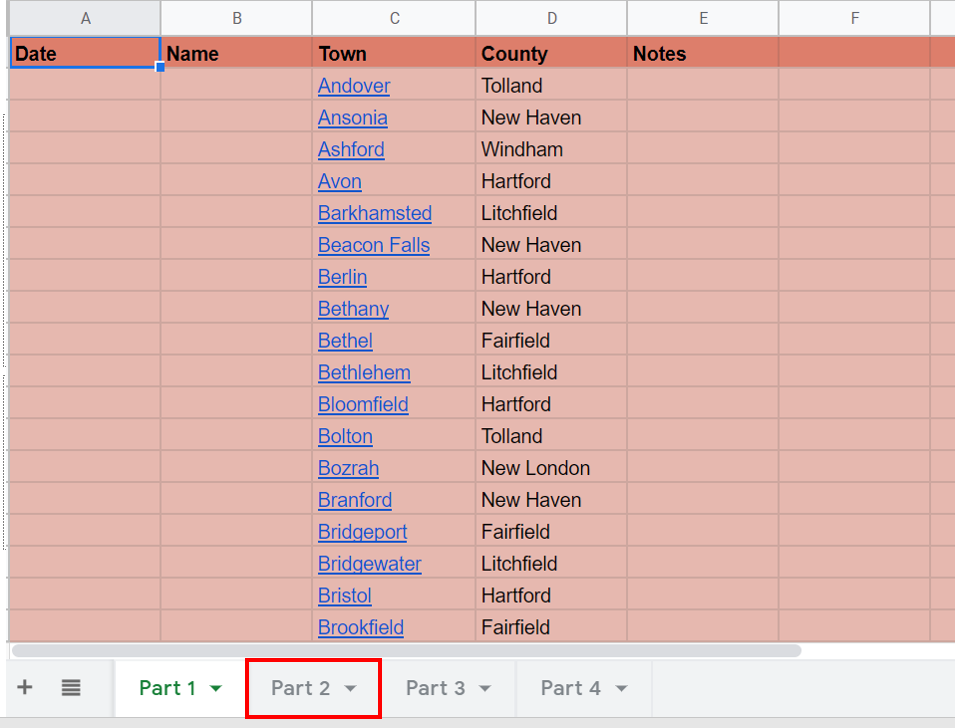955x728 pixels.
Task: Select the Date header cell
Action: [x=84, y=54]
